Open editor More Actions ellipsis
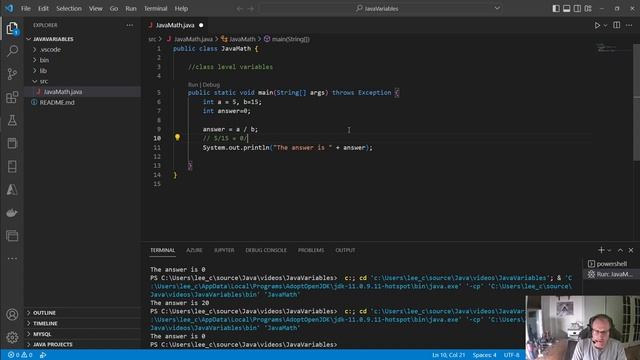640x360 pixels. 629,25
